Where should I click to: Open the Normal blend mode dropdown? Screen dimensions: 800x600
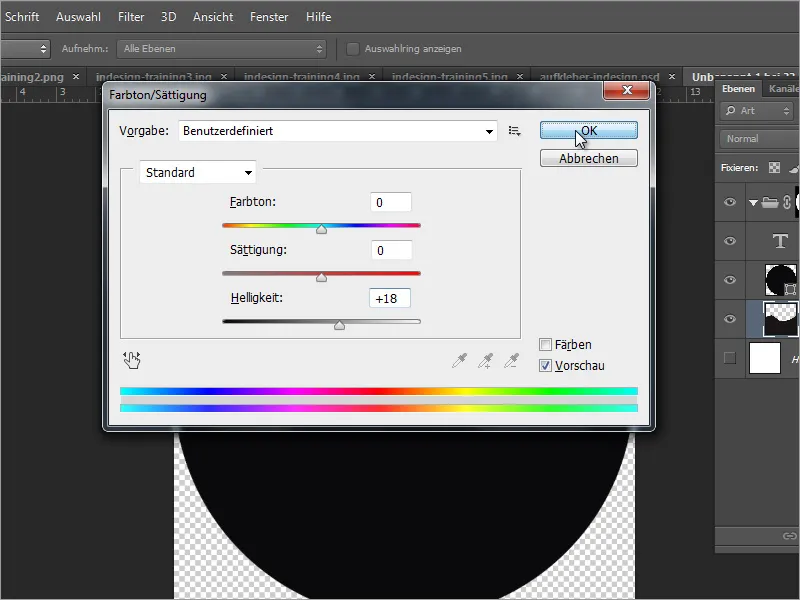(x=759, y=139)
